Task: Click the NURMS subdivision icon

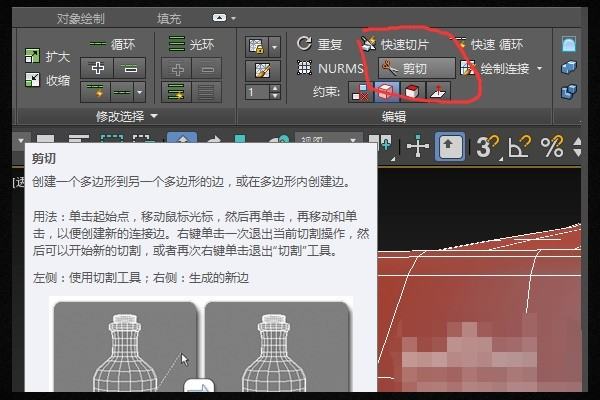Action: pos(306,68)
